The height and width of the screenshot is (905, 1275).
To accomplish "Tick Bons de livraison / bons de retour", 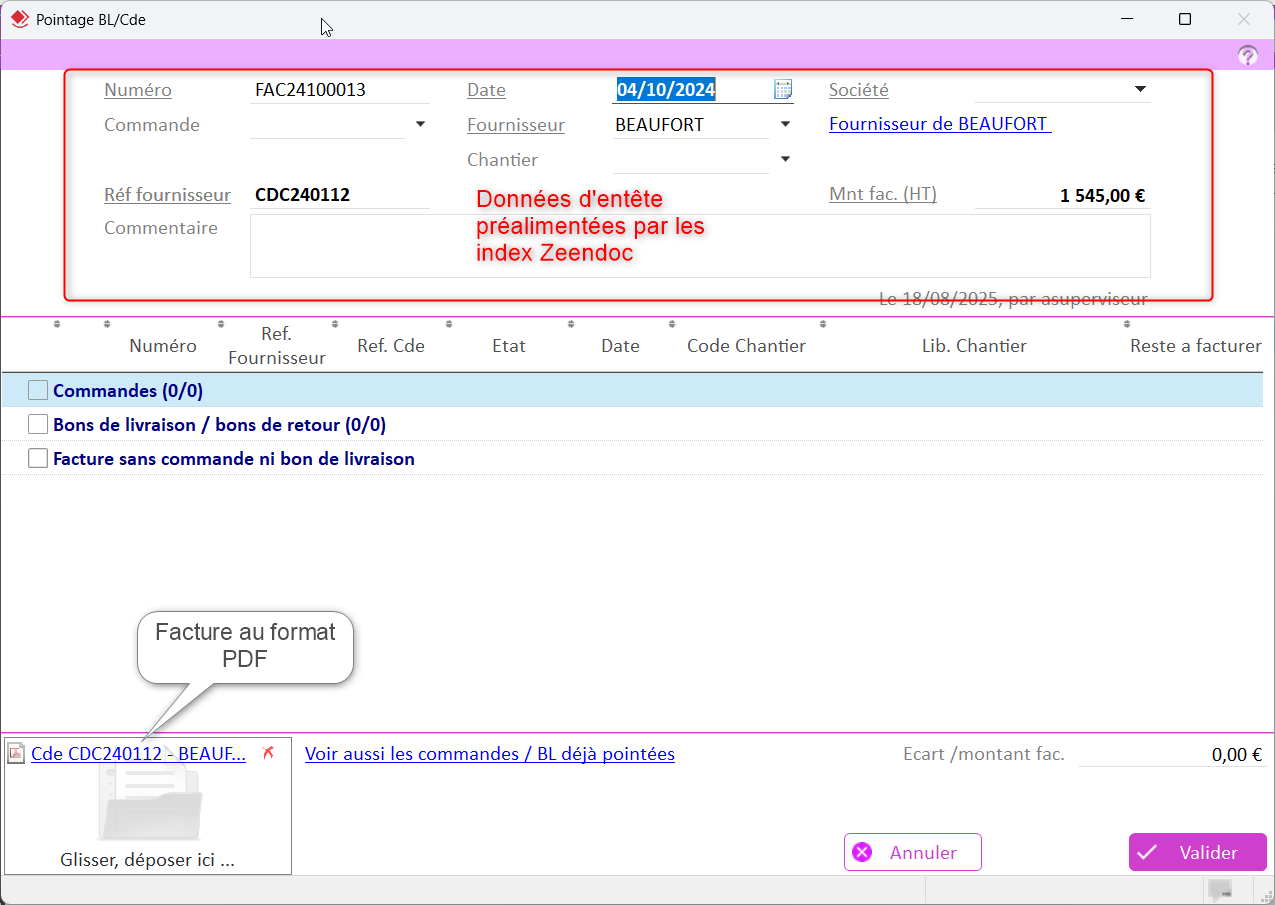I will tap(38, 424).
